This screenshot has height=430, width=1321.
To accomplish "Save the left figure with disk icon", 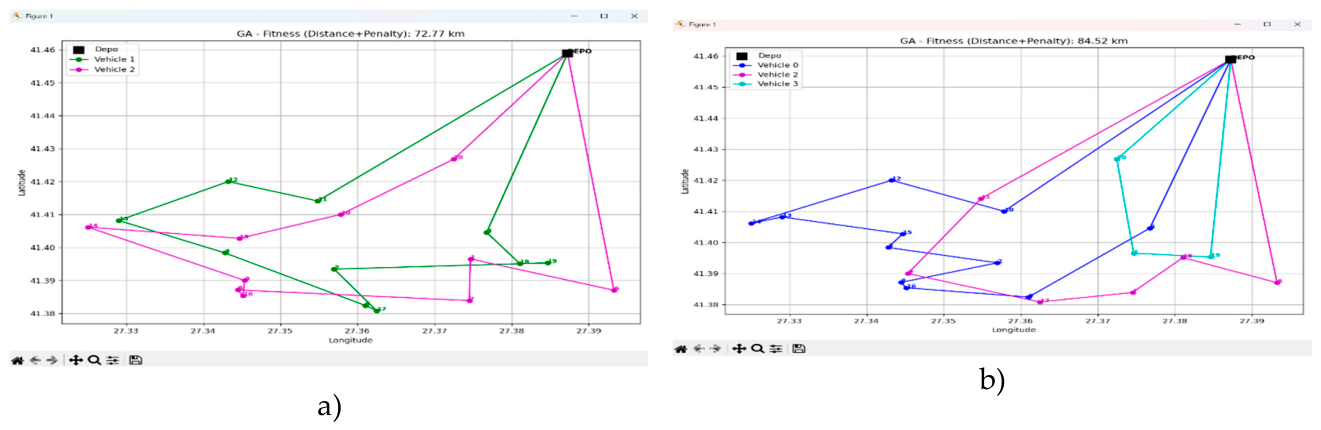I will (135, 360).
